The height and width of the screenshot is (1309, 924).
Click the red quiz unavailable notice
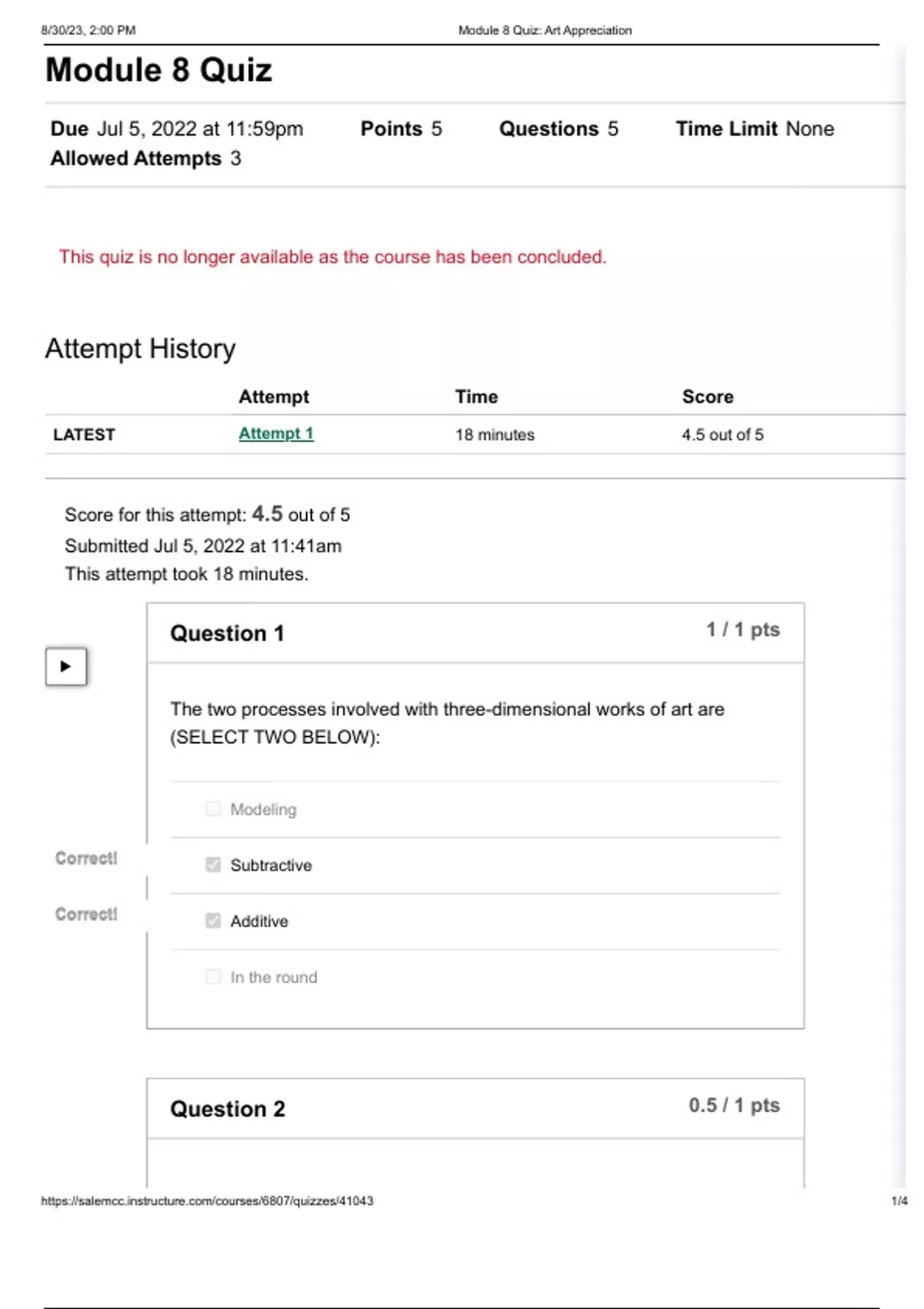(x=333, y=257)
